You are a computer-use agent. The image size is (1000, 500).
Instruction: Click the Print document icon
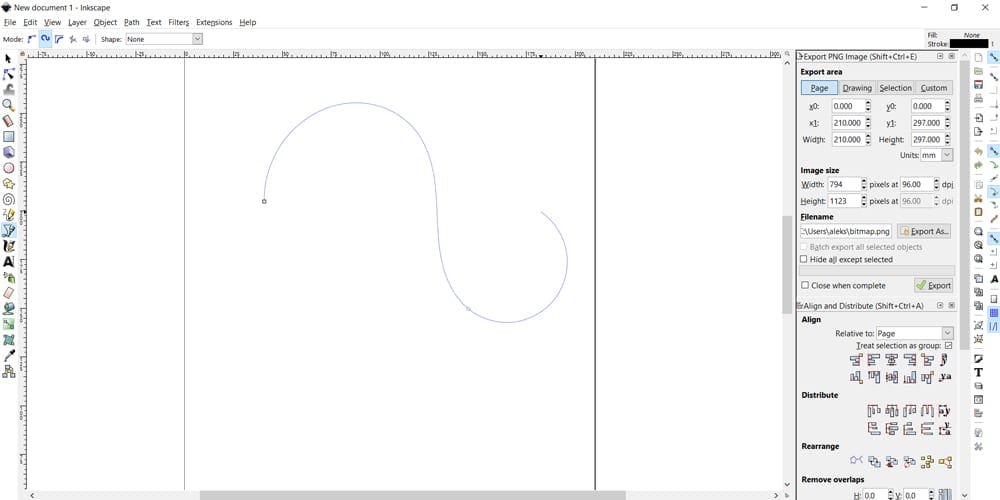(978, 98)
